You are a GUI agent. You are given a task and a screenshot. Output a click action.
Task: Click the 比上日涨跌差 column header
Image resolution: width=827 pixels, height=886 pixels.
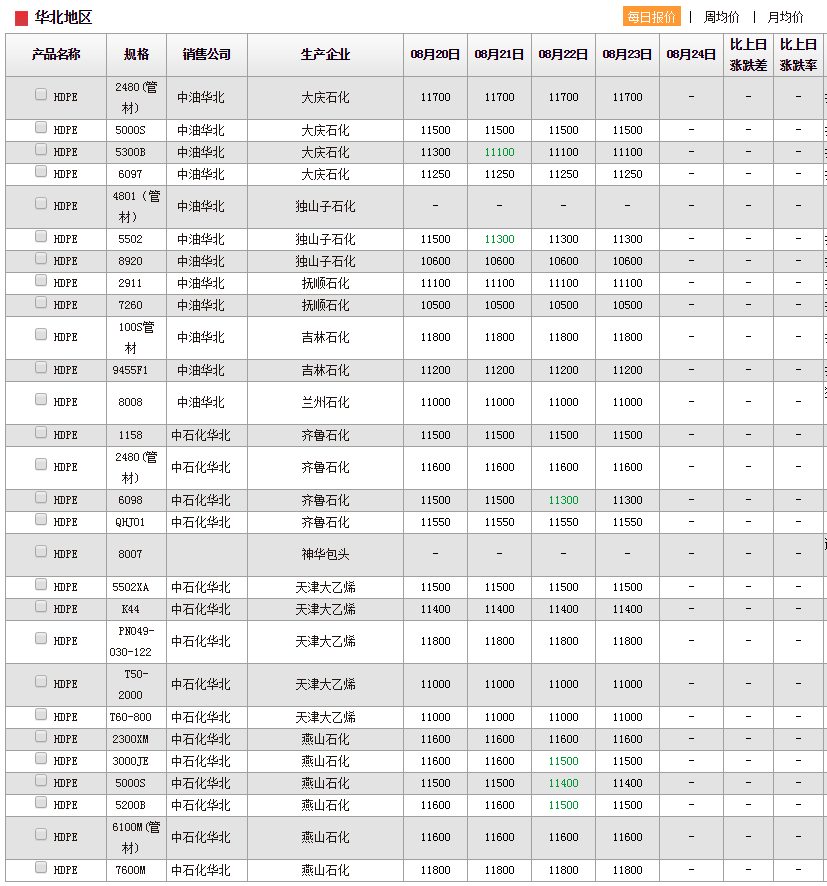pos(748,54)
